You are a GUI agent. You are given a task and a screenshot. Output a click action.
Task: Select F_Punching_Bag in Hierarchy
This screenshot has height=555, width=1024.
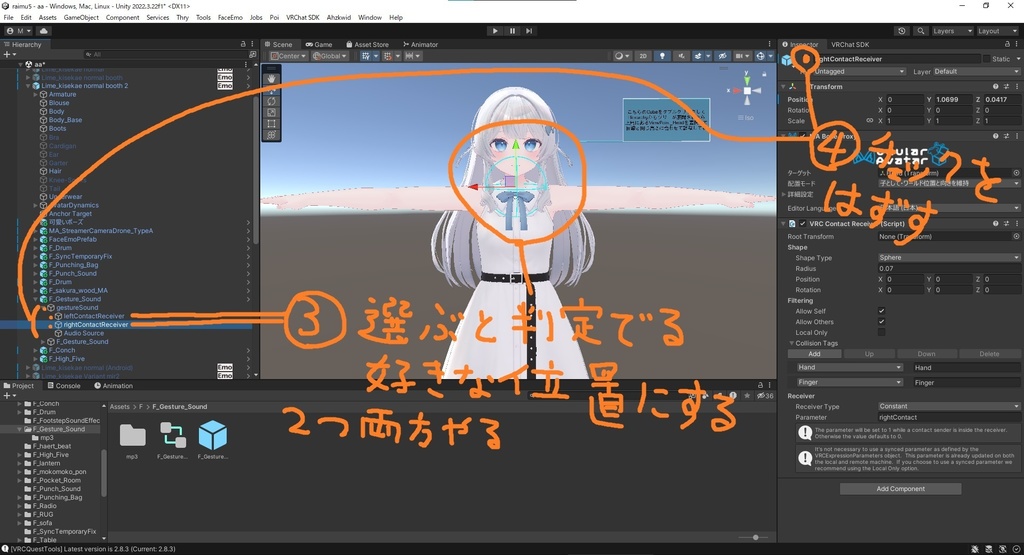click(x=73, y=265)
